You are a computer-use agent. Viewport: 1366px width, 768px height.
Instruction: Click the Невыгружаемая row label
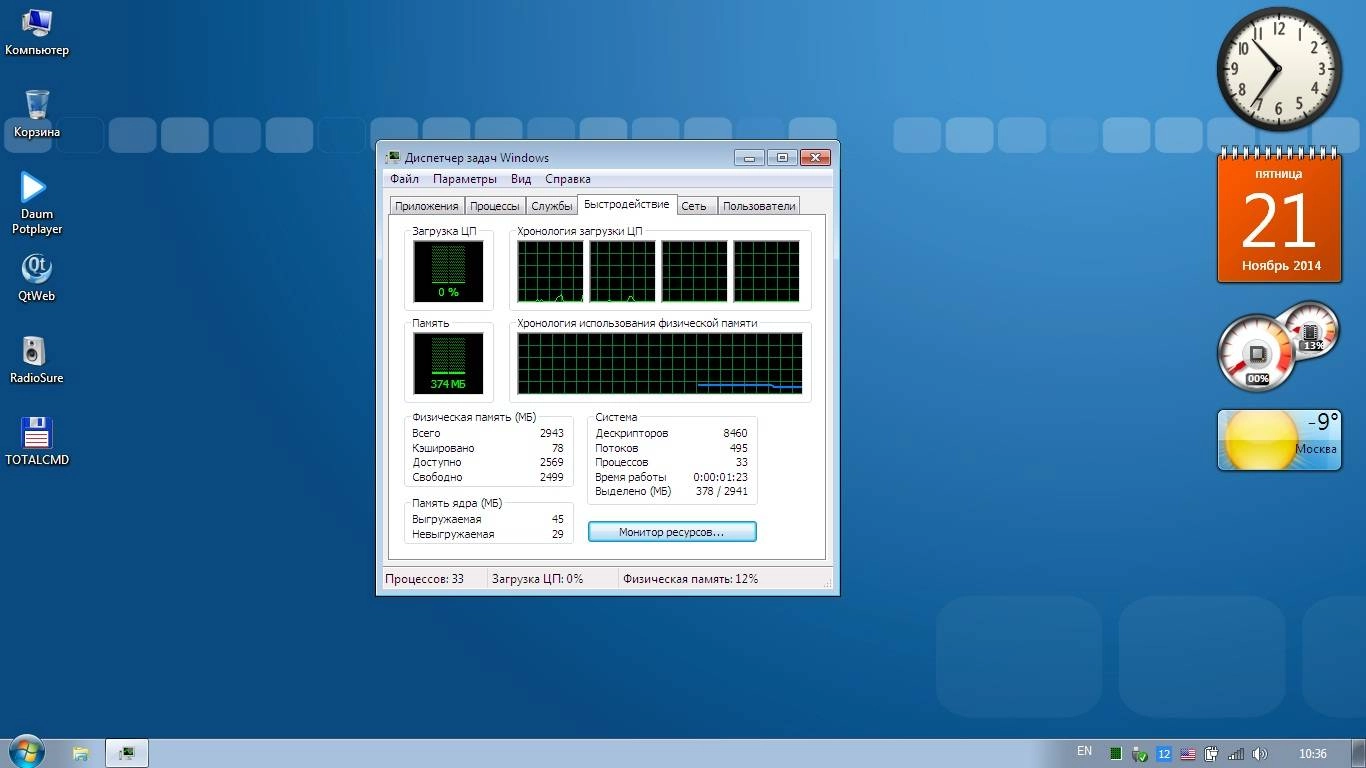(453, 534)
